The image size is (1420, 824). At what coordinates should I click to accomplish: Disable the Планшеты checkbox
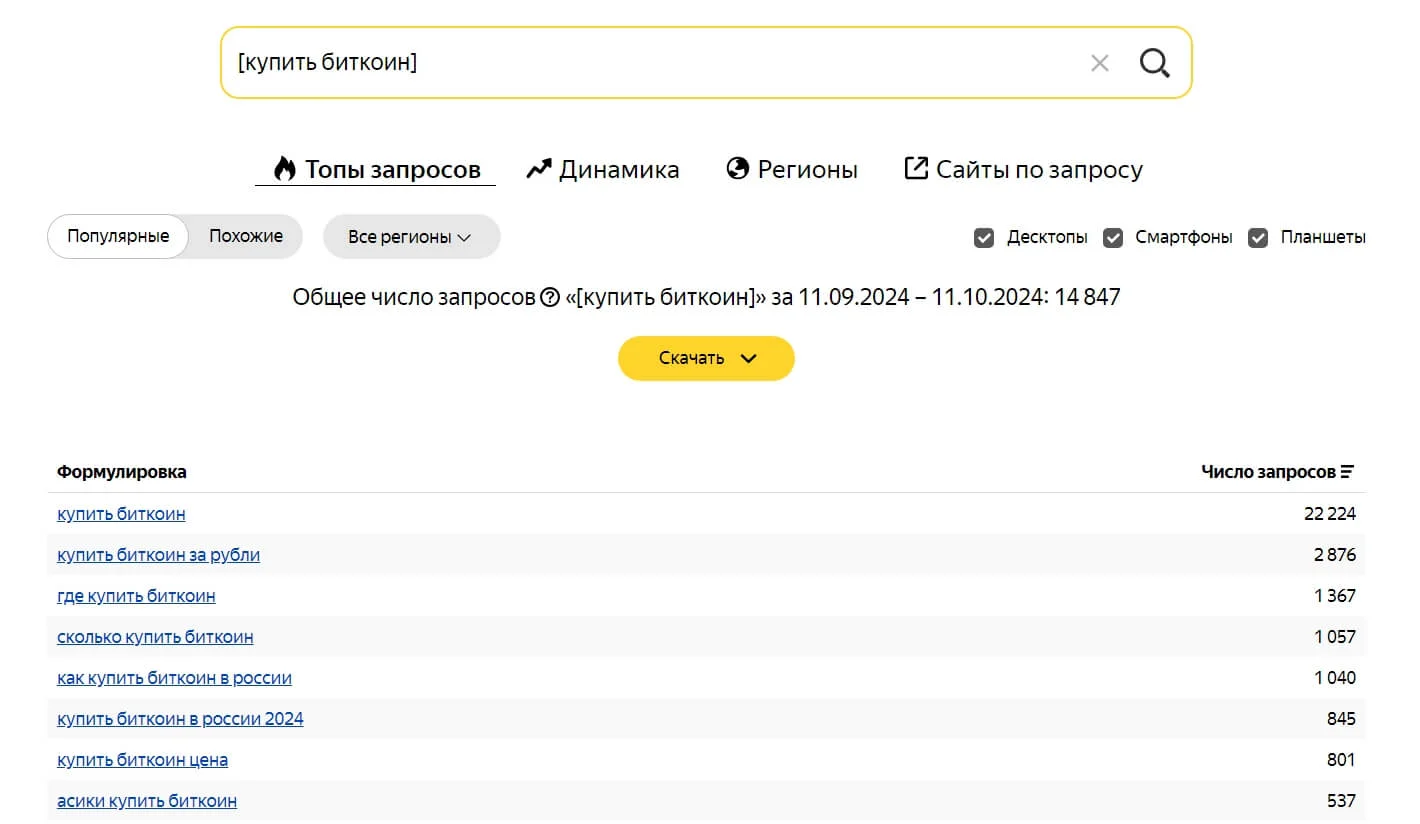1258,238
